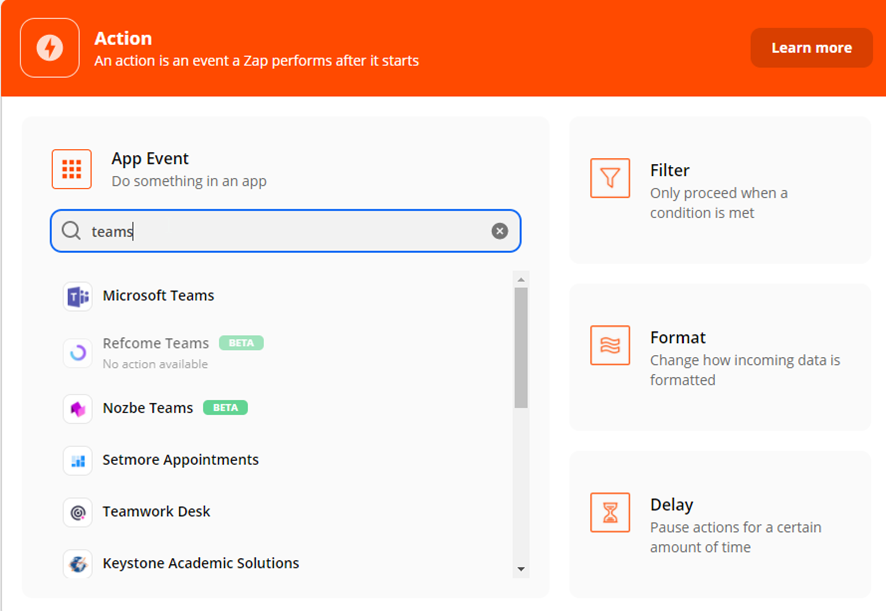Click the app list scroll down arrow
886x611 pixels.
pyautogui.click(x=521, y=569)
